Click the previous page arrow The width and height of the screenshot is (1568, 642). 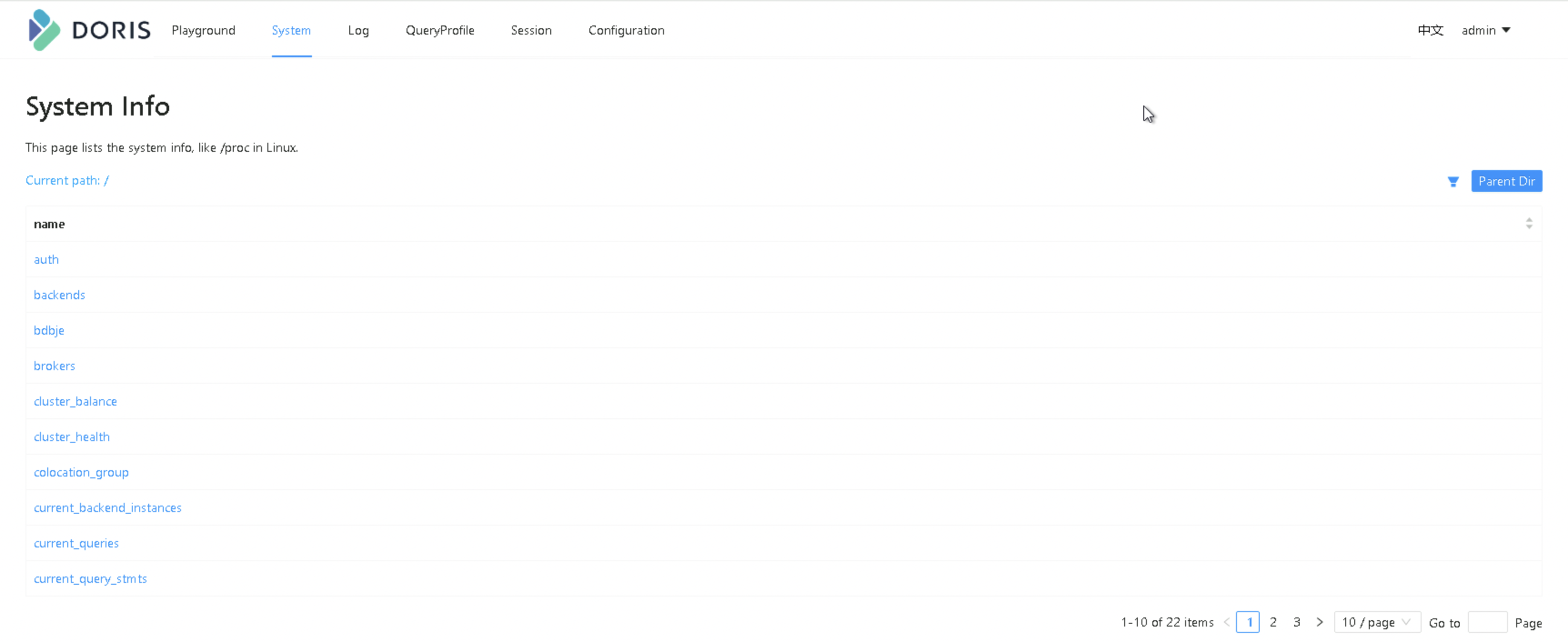(1226, 622)
